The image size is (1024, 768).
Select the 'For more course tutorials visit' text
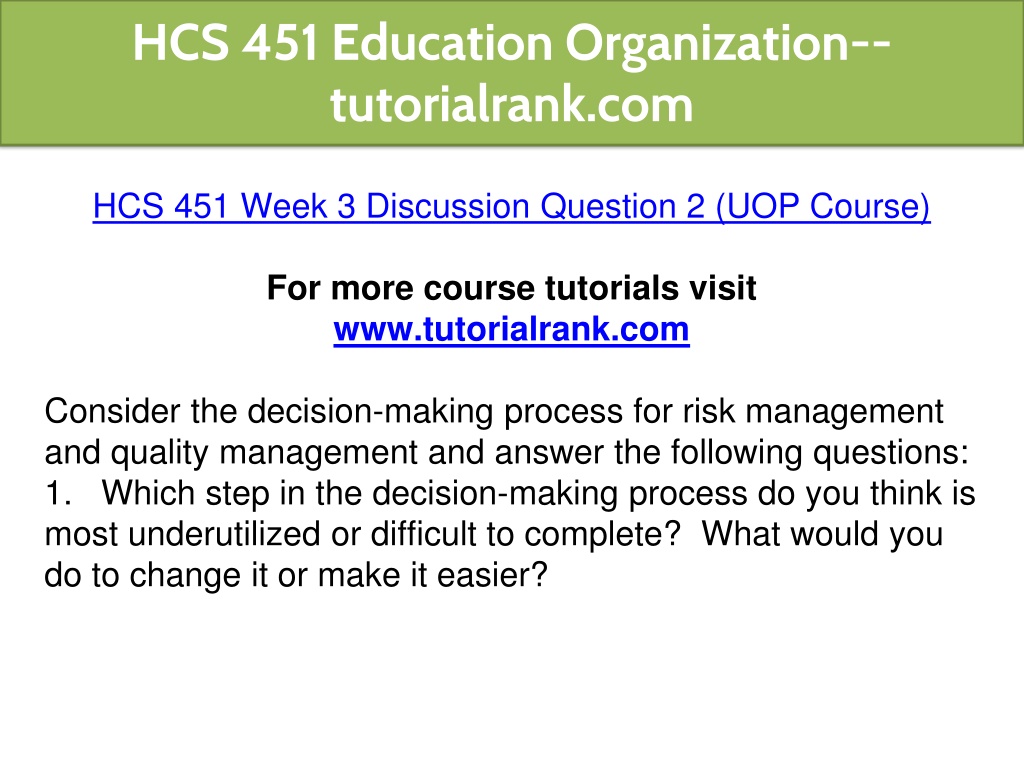point(511,288)
